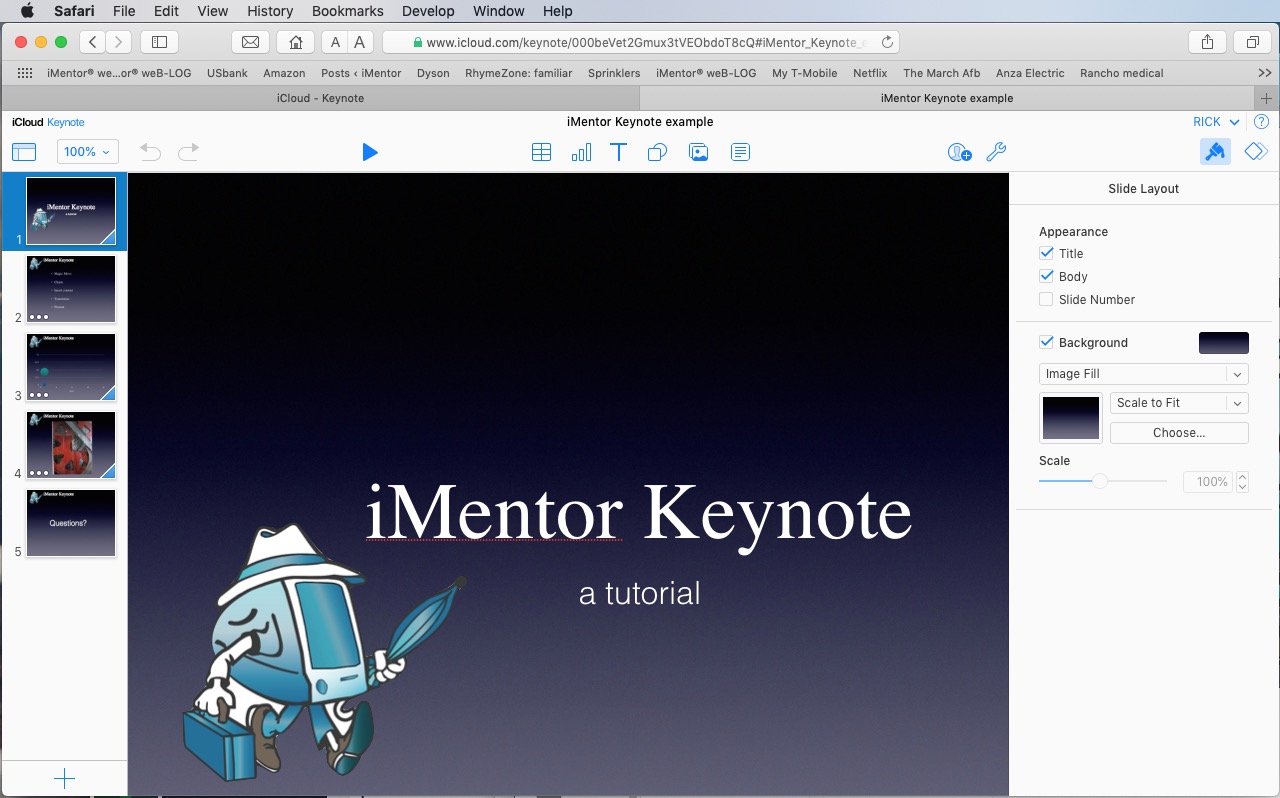This screenshot has width=1280, height=798.
Task: Uncheck the Background checkbox
Action: click(x=1046, y=342)
